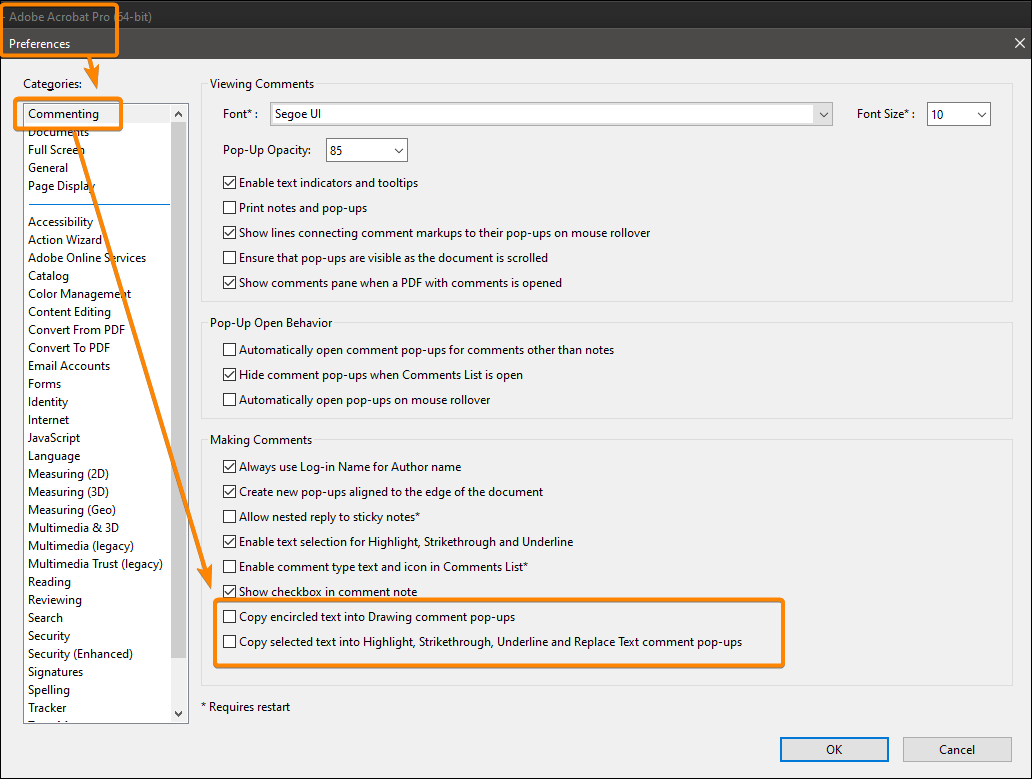
Task: Switch to the Spelling category
Action: pyautogui.click(x=49, y=689)
